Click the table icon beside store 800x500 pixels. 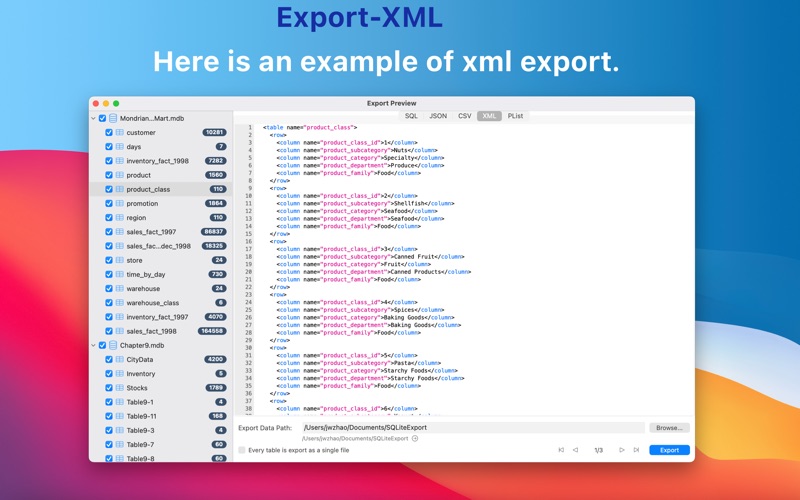[119, 260]
